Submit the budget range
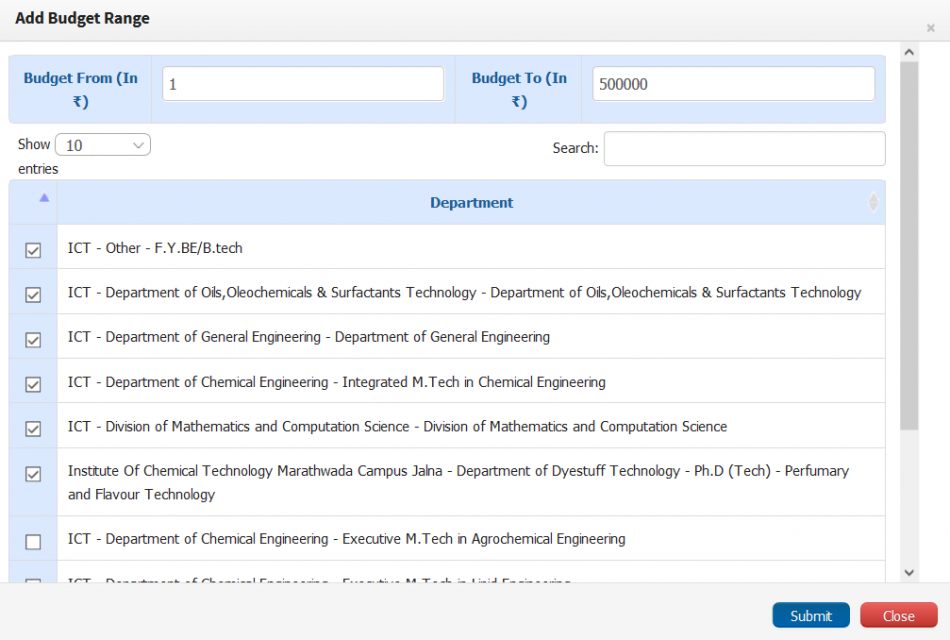This screenshot has height=640, width=950. pyautogui.click(x=811, y=616)
